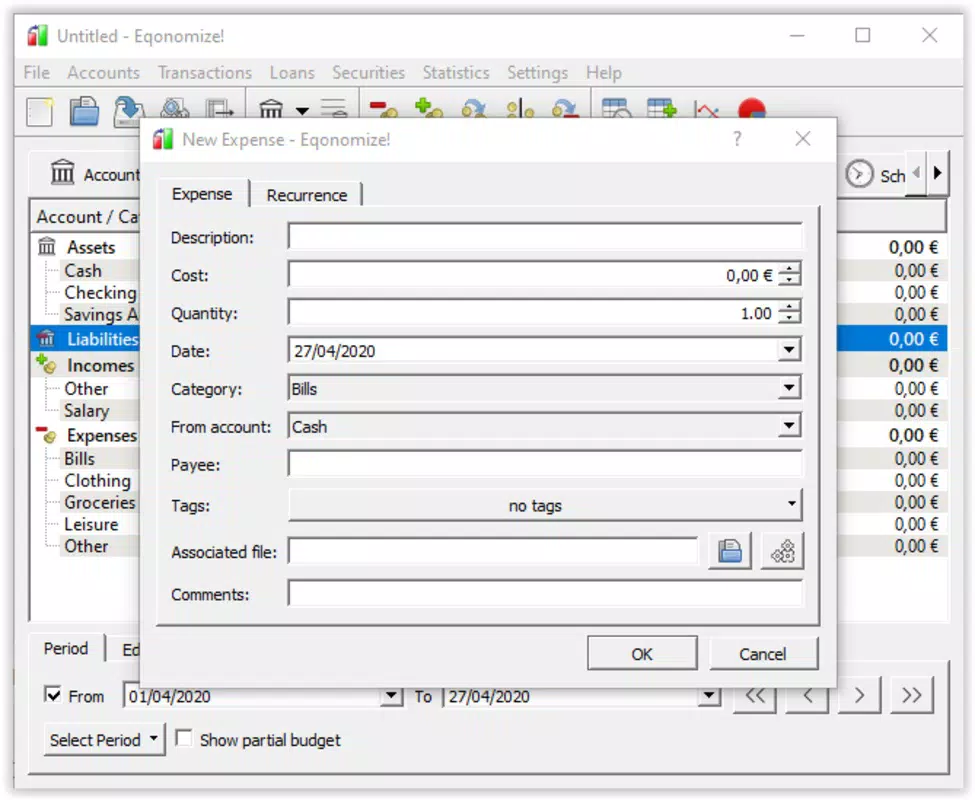This screenshot has width=975, height=800.
Task: Click the table with green plus icon
Action: [662, 108]
